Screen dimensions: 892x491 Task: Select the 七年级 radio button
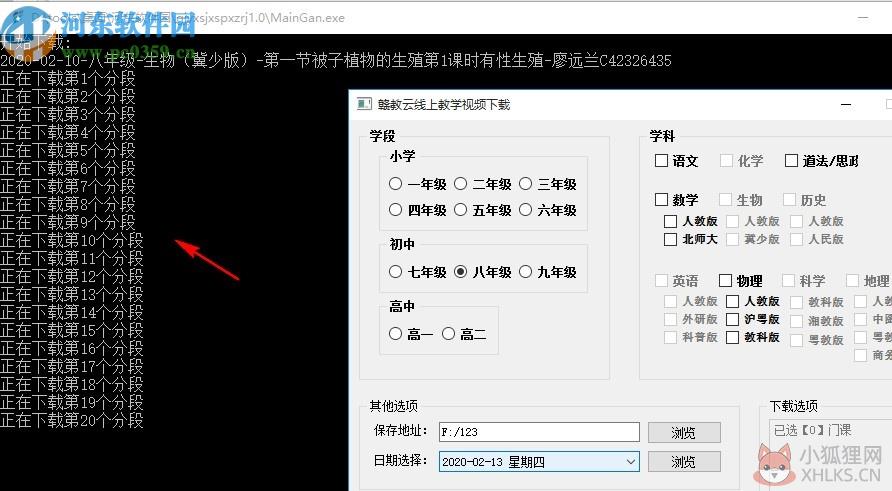coord(395,272)
